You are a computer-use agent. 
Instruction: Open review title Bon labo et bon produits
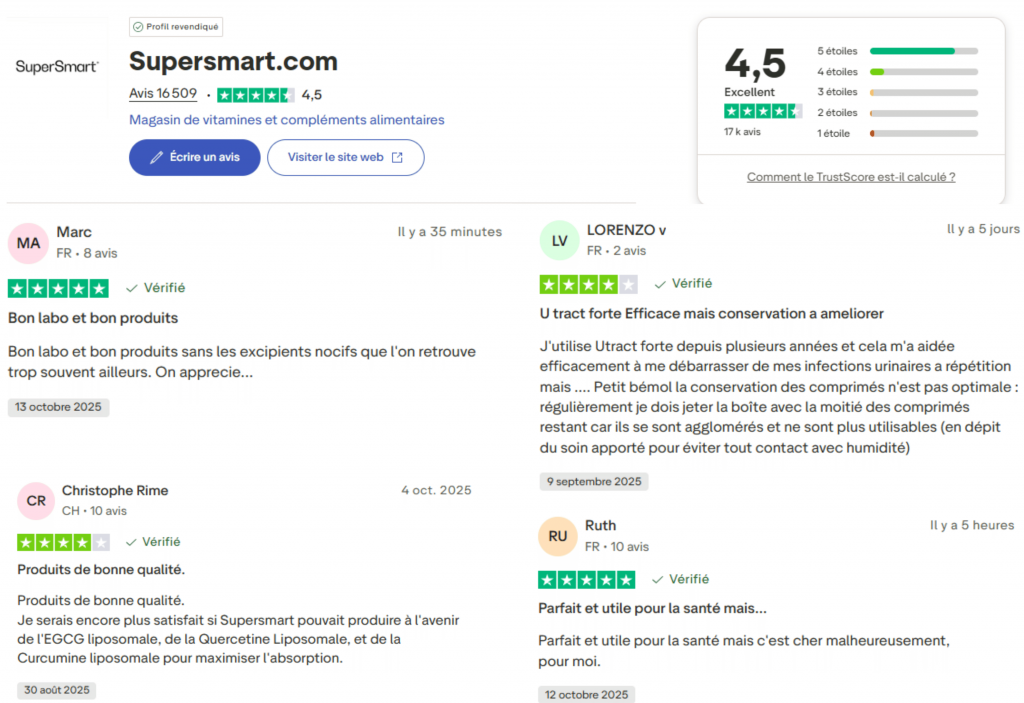93,318
